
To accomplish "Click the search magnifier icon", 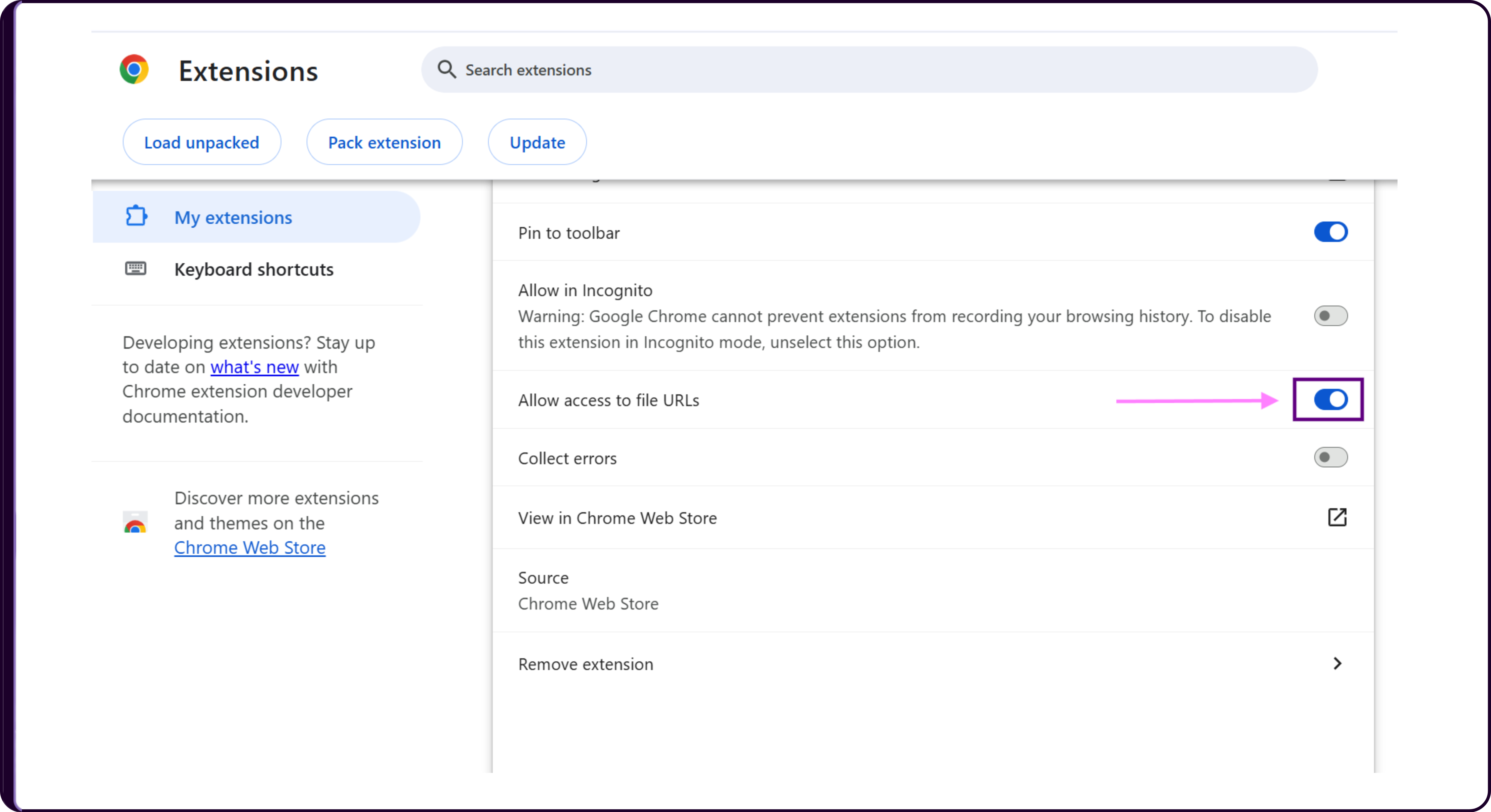I will (446, 70).
